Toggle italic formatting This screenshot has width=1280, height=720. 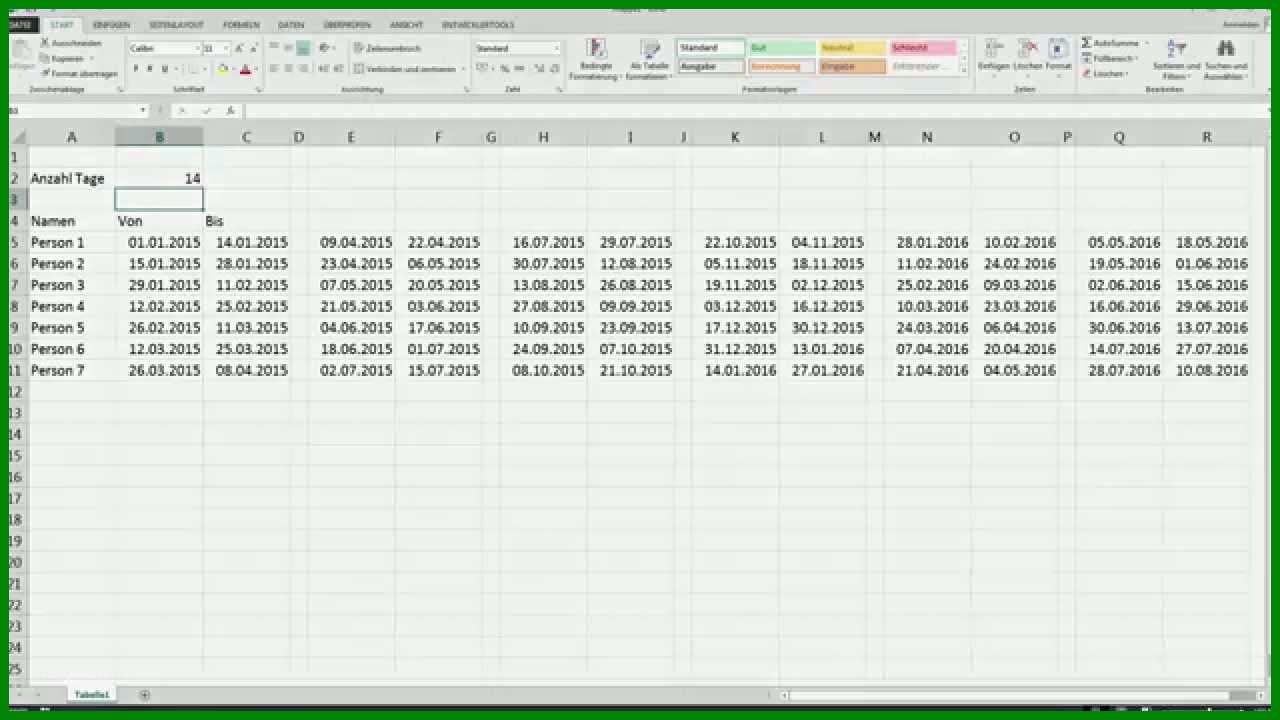(x=150, y=69)
